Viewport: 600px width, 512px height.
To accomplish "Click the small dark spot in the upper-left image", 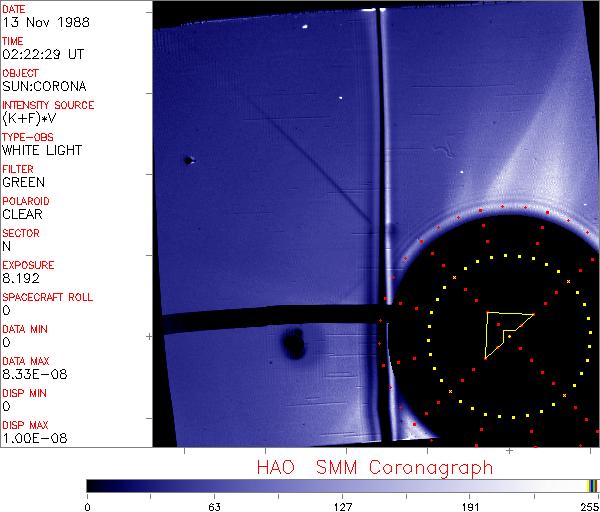I will point(188,160).
